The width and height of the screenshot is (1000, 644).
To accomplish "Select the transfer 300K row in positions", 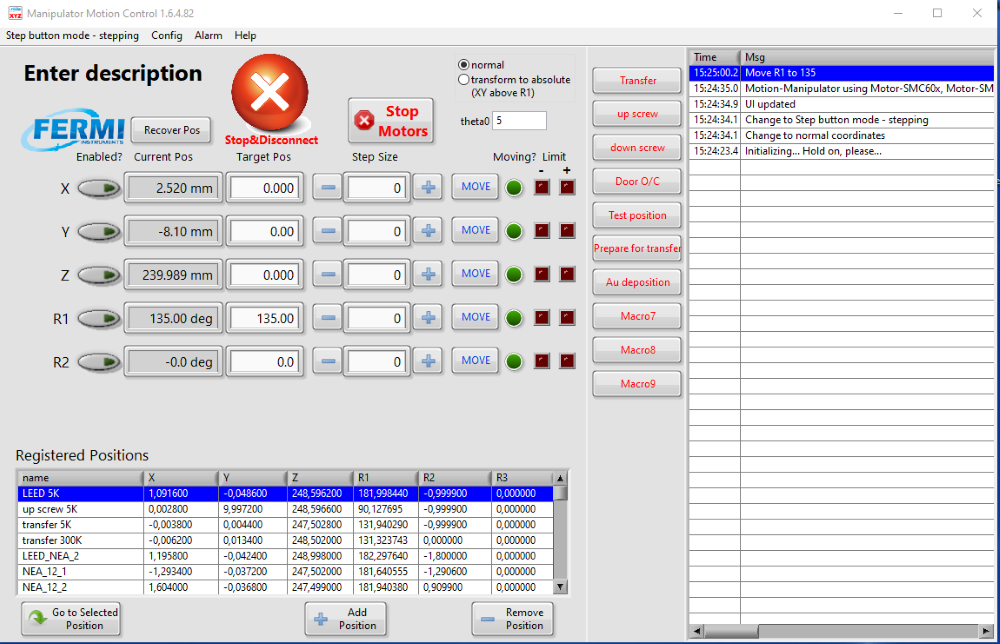I will click(80, 540).
